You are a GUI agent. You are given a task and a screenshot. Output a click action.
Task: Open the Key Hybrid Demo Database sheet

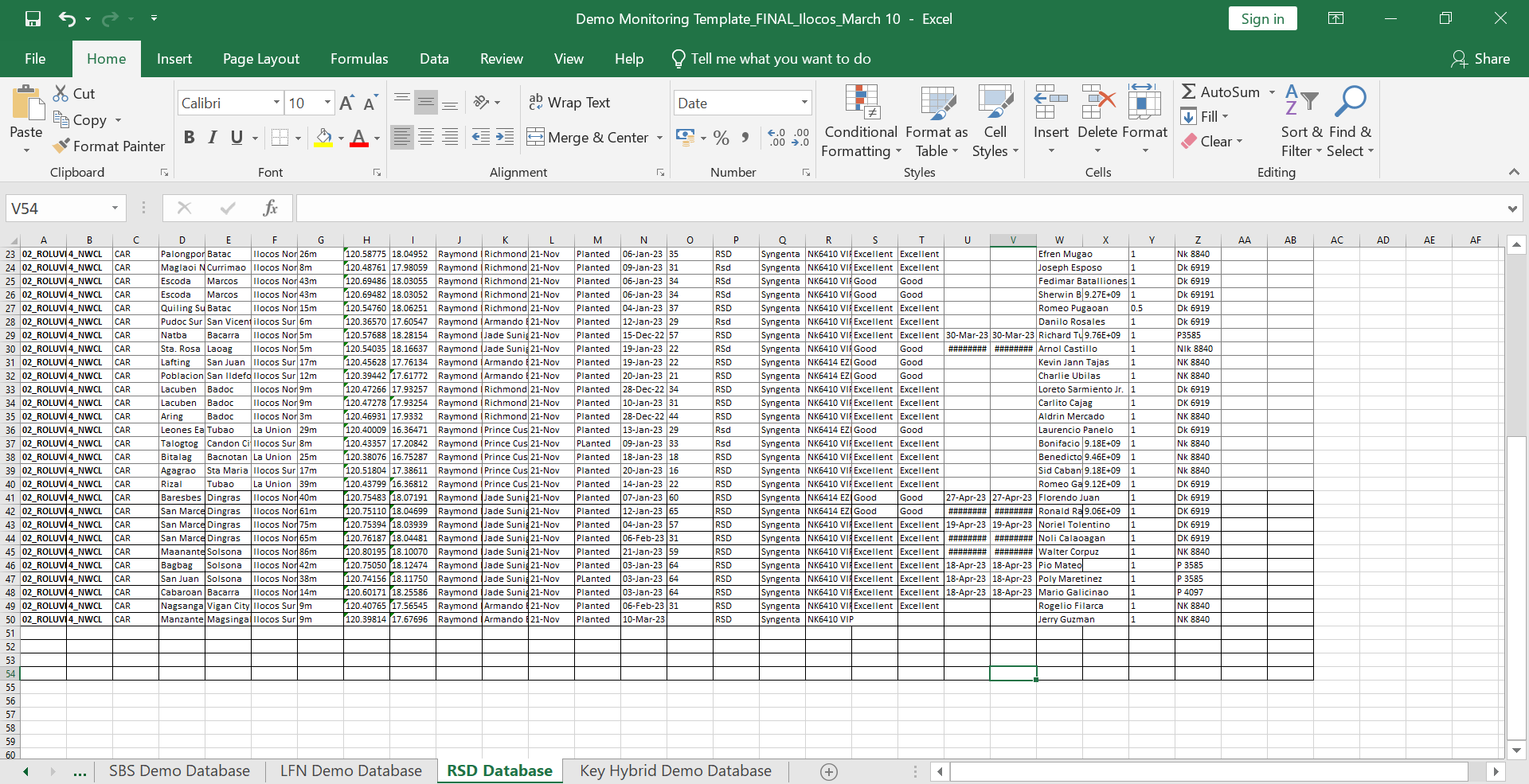point(675,771)
